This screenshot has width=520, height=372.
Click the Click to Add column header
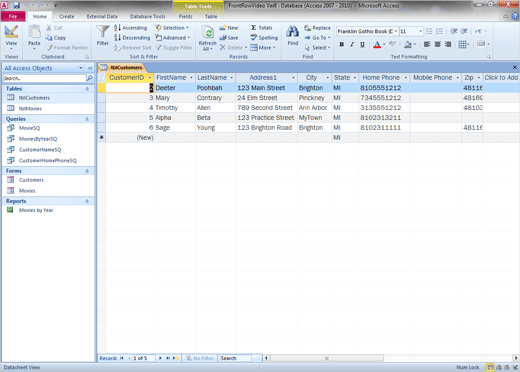click(x=501, y=78)
